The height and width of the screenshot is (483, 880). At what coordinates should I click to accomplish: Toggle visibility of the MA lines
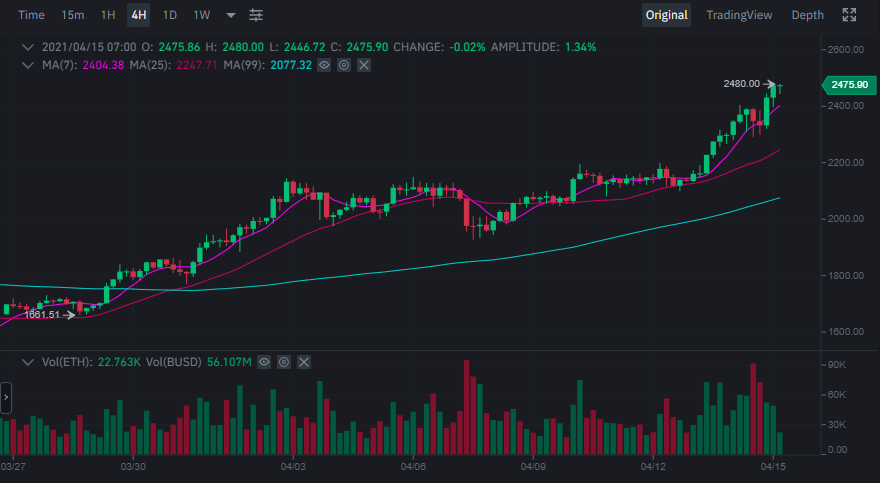pos(324,65)
